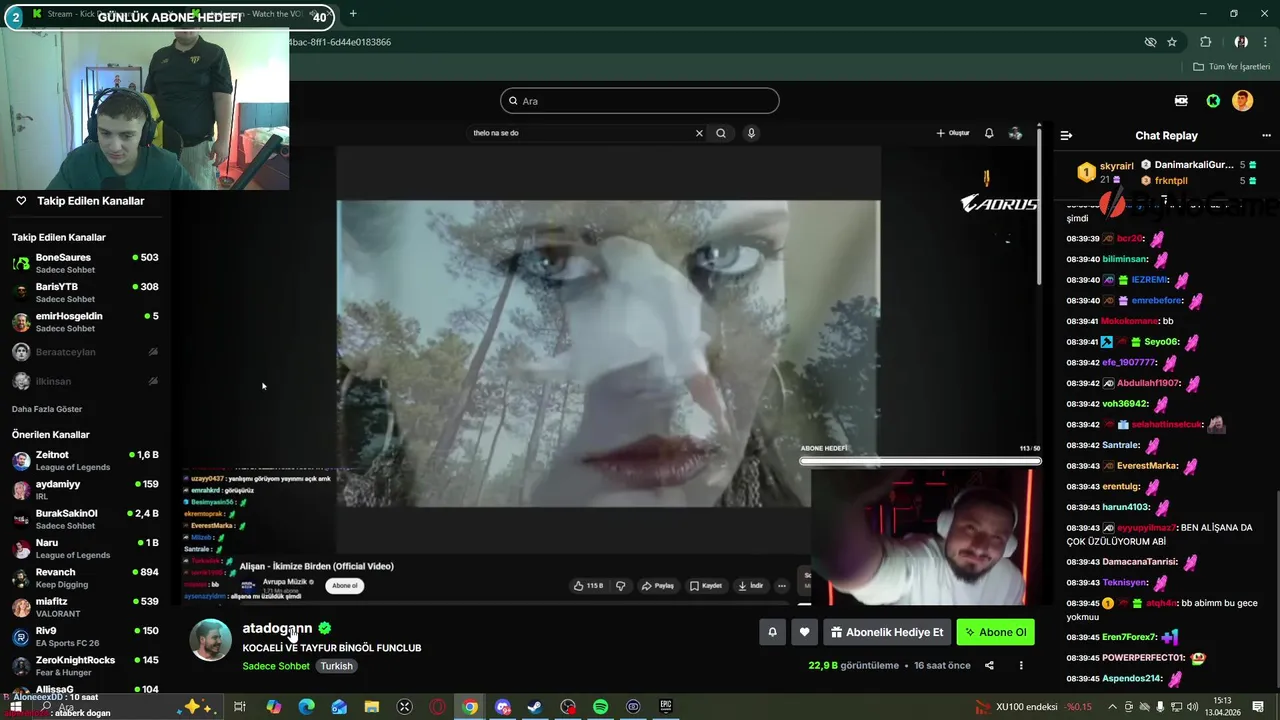Viewport: 1280px width, 720px height.
Task: Open Chat Replay three-dot options
Action: click(x=1266, y=135)
